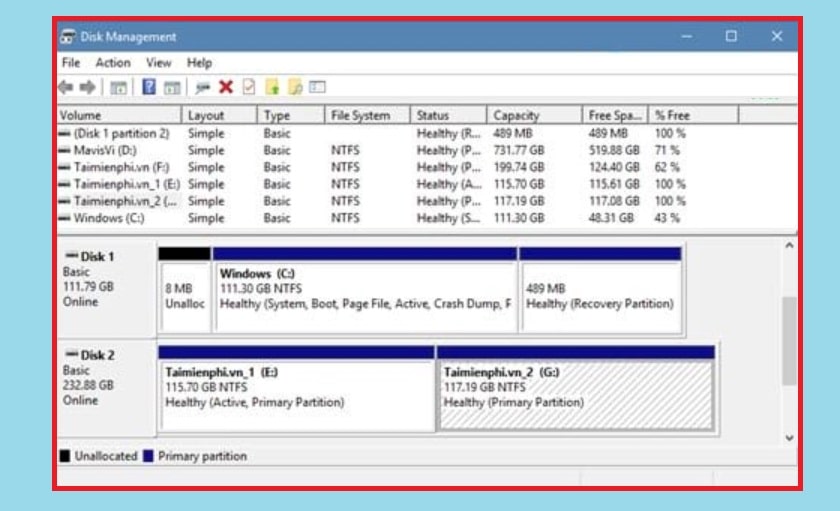Sort by the Free Space column header
Viewport: 840px width, 511px height.
(615, 115)
